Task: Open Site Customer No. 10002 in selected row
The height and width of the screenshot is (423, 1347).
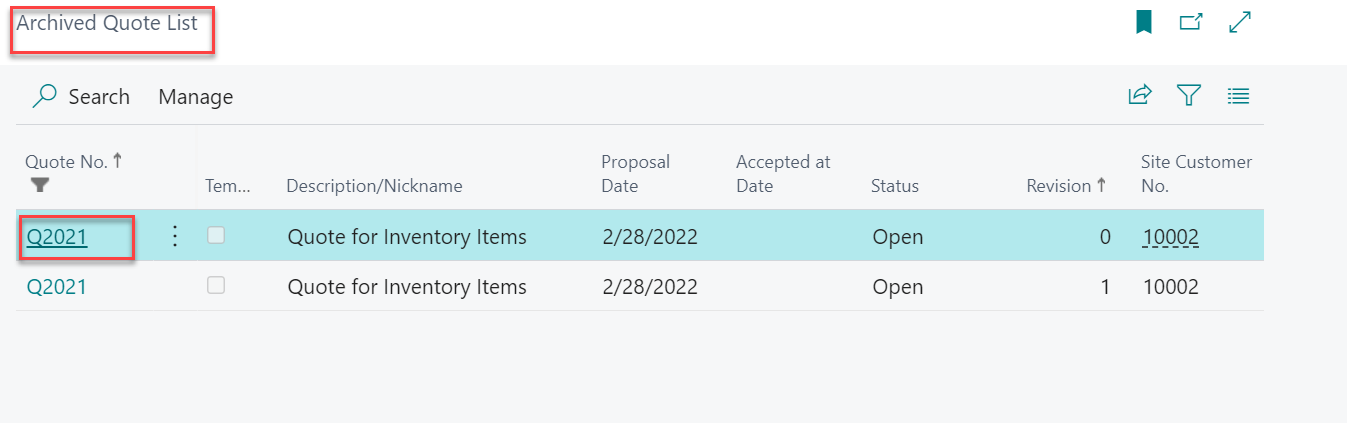Action: [x=1170, y=237]
